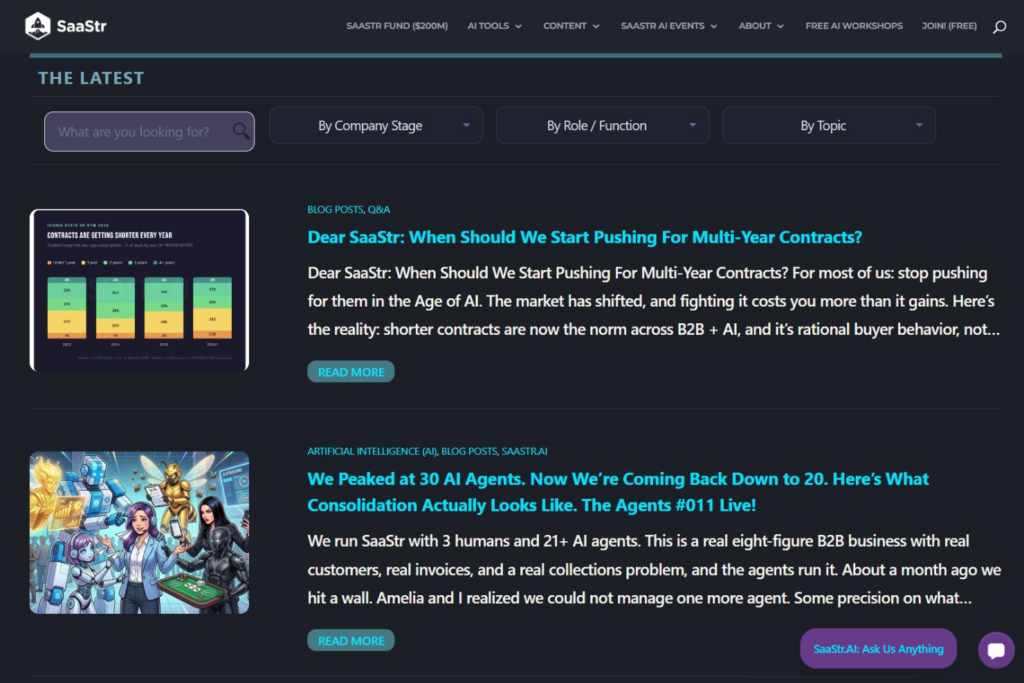The height and width of the screenshot is (683, 1024).
Task: Select Blog Posts tag on AI Agents article
Action: pyautogui.click(x=469, y=451)
